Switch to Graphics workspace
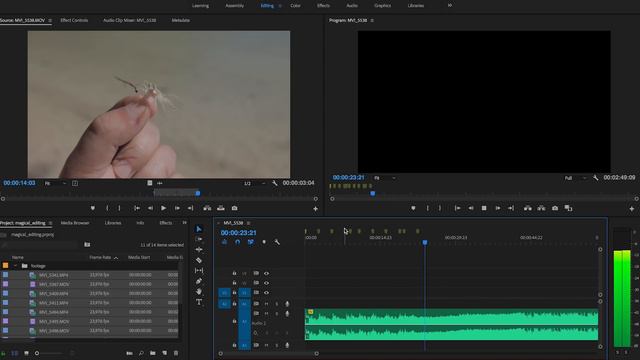640x360 pixels. pyautogui.click(x=382, y=6)
